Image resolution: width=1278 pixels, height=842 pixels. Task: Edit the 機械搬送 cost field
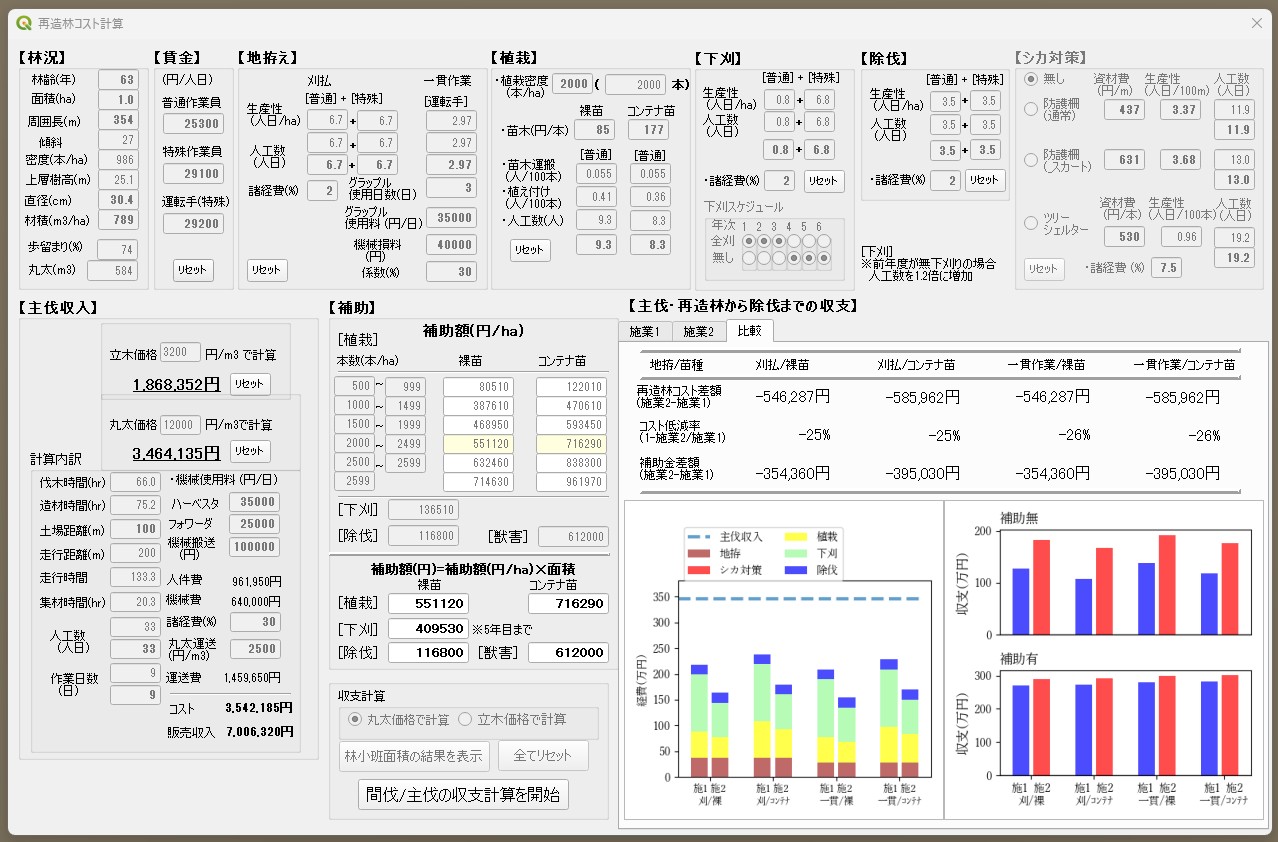[254, 547]
